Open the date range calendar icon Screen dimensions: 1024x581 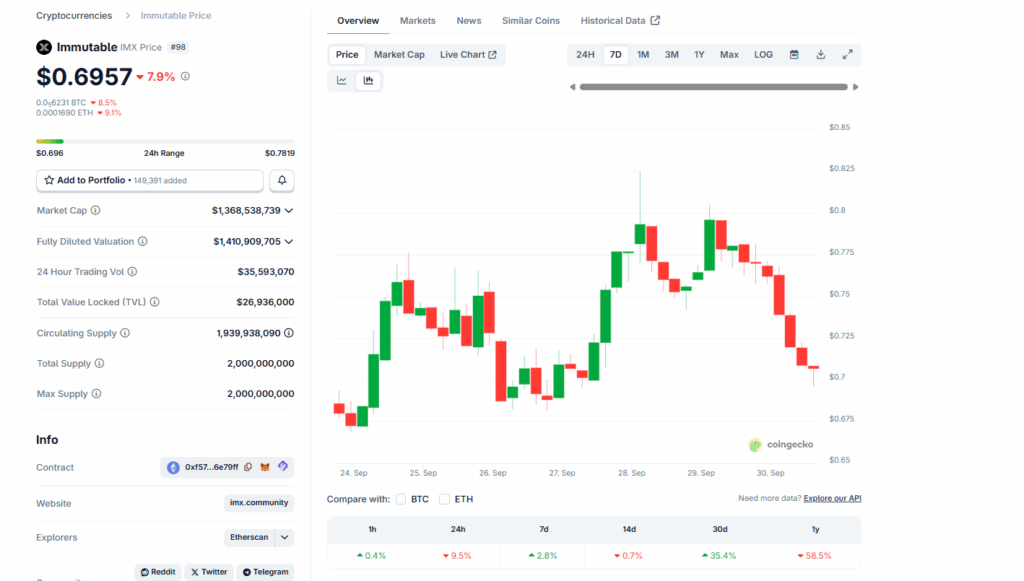(793, 54)
